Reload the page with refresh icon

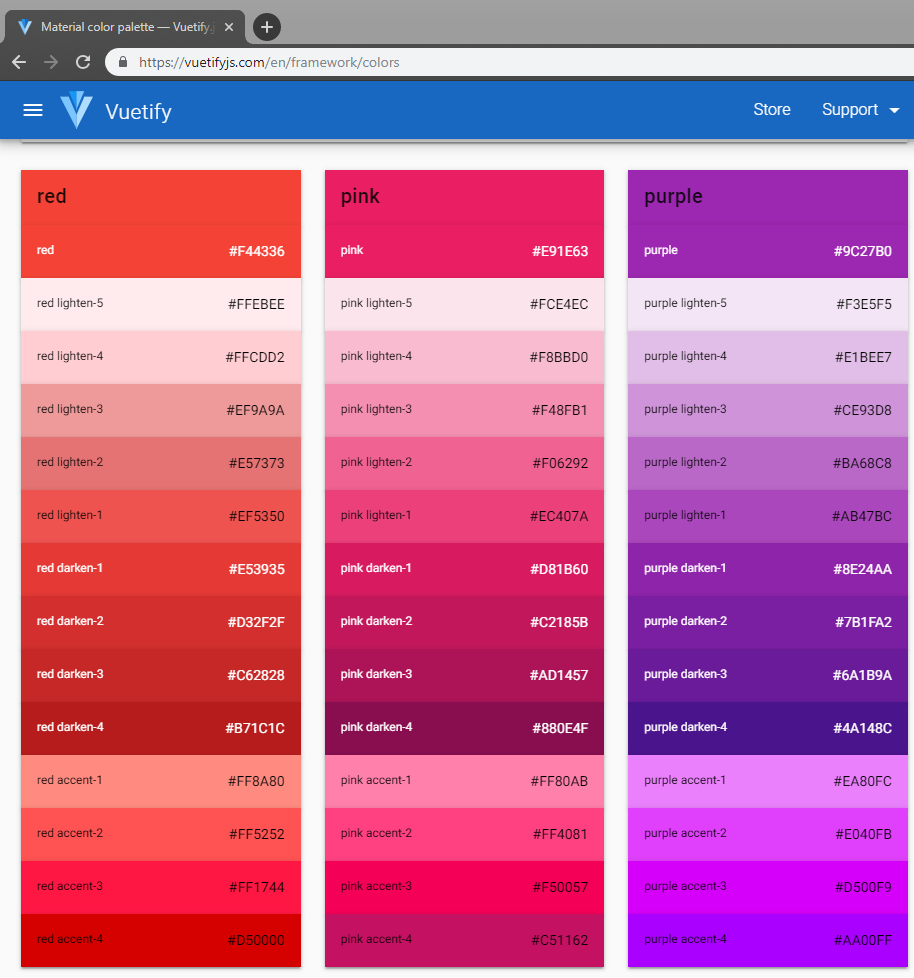click(x=84, y=62)
